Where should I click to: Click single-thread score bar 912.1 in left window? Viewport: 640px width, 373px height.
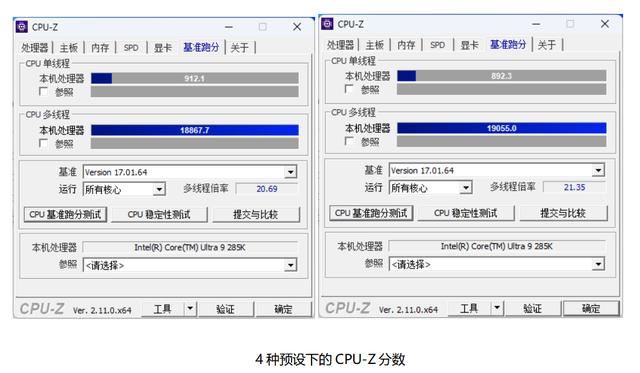[x=195, y=78]
